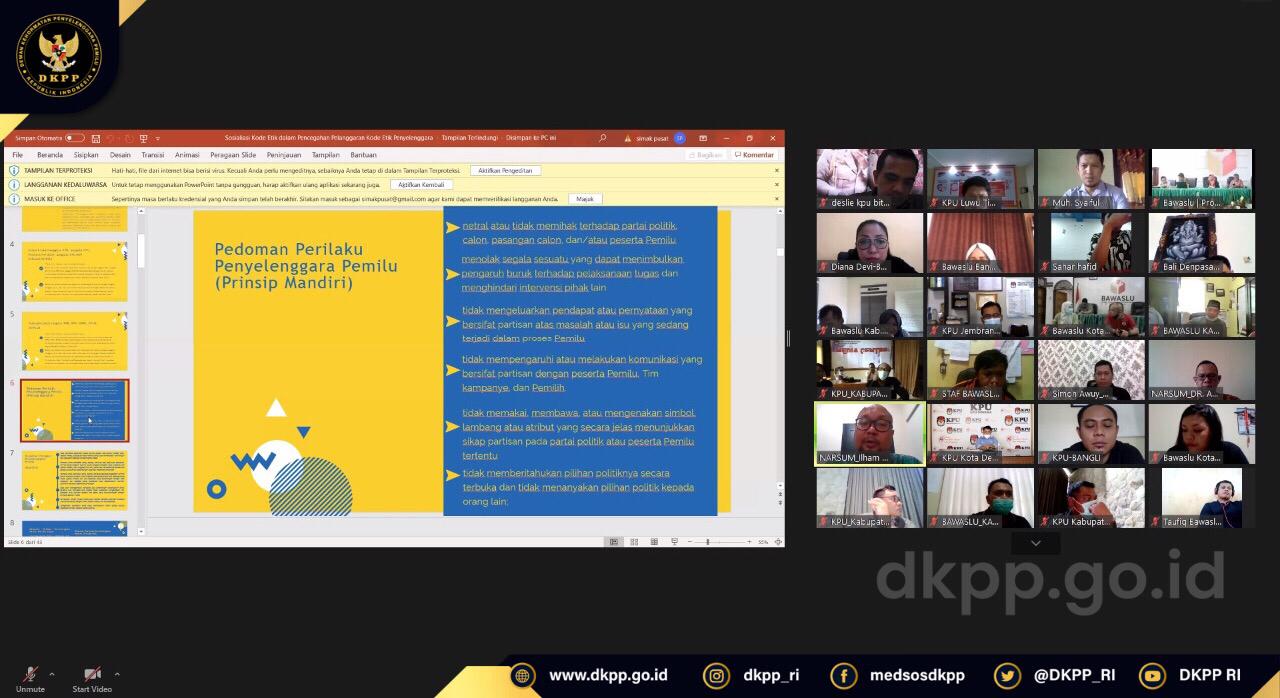Screen dimensions: 1280x698
Task: Select slide 7 thumbnail in the panel
Action: pyautogui.click(x=74, y=478)
